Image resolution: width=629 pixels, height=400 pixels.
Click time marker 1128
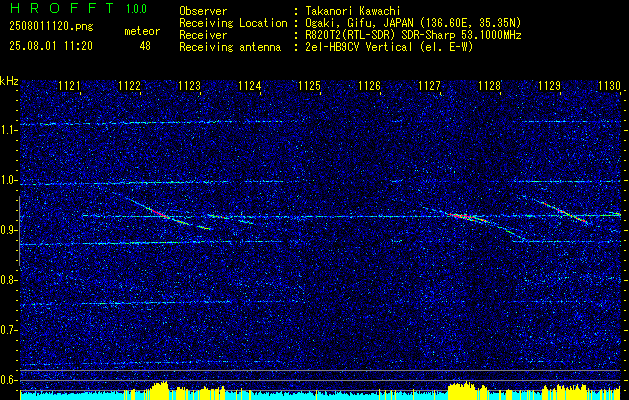[x=489, y=85]
